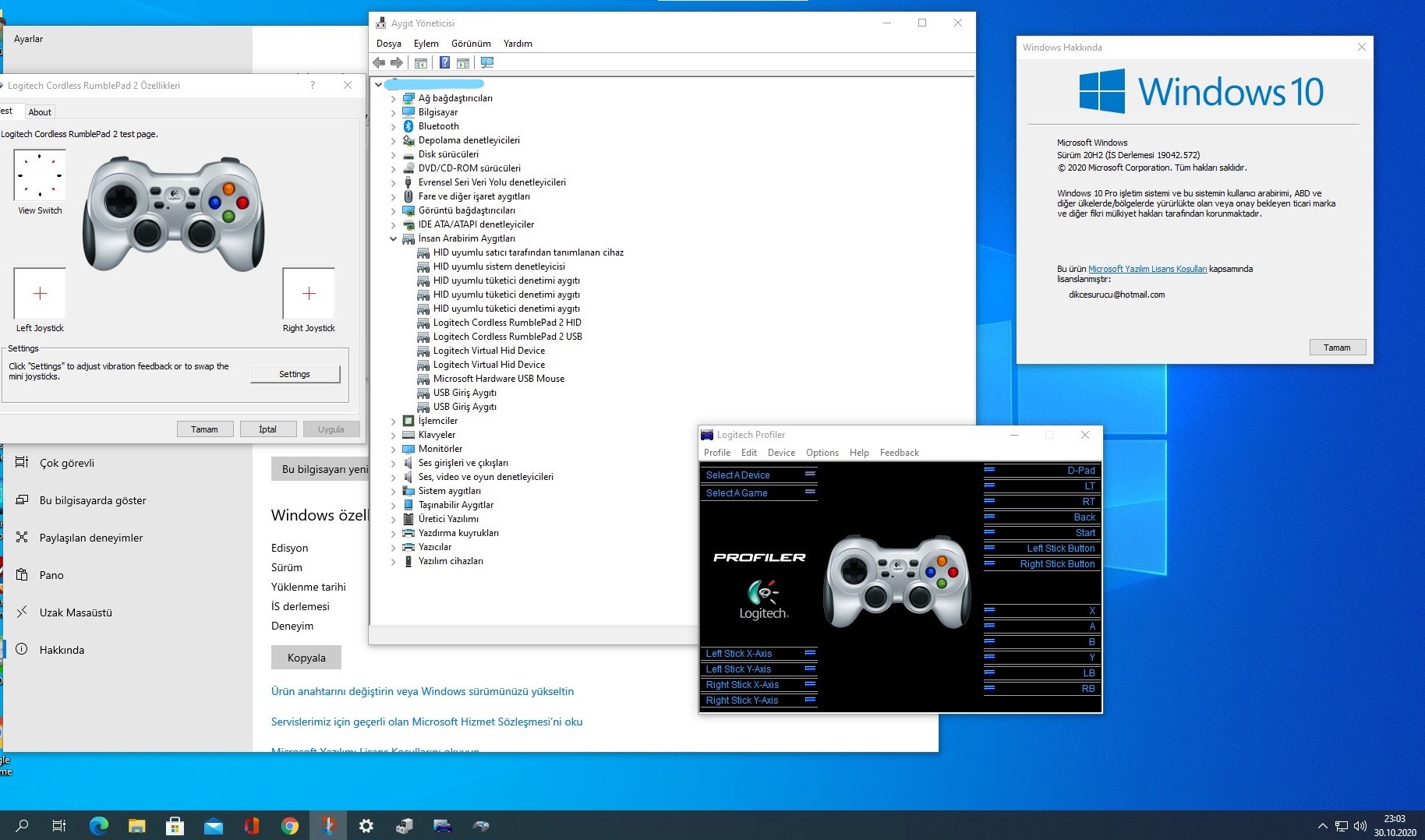Click Select A Game list icon
This screenshot has width=1425, height=840.
pos(810,492)
